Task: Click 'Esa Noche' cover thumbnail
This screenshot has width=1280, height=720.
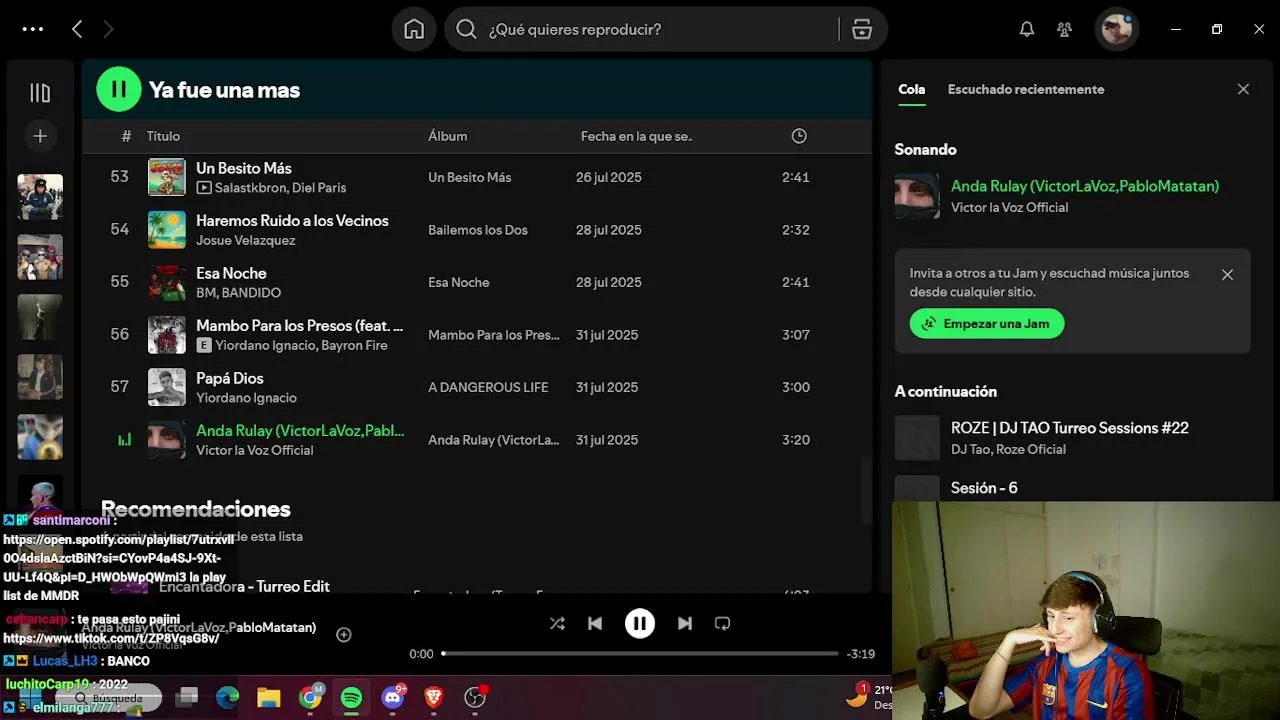Action: [167, 282]
